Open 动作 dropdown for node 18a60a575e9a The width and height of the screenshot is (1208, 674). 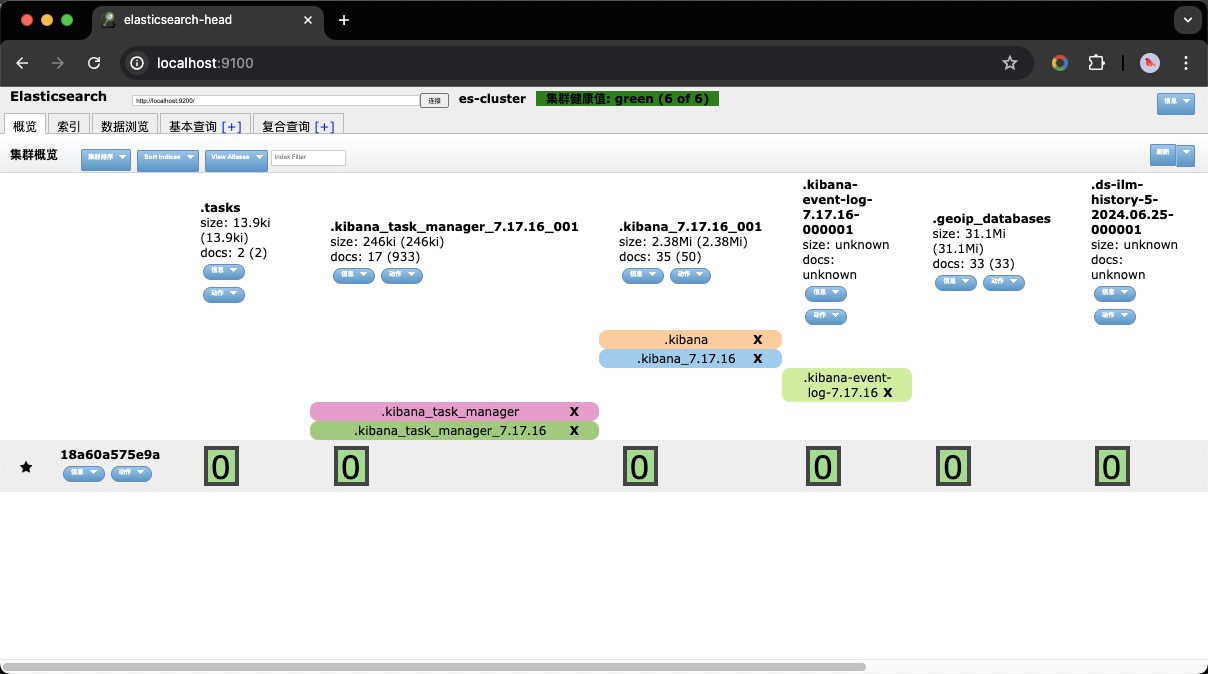pos(131,473)
